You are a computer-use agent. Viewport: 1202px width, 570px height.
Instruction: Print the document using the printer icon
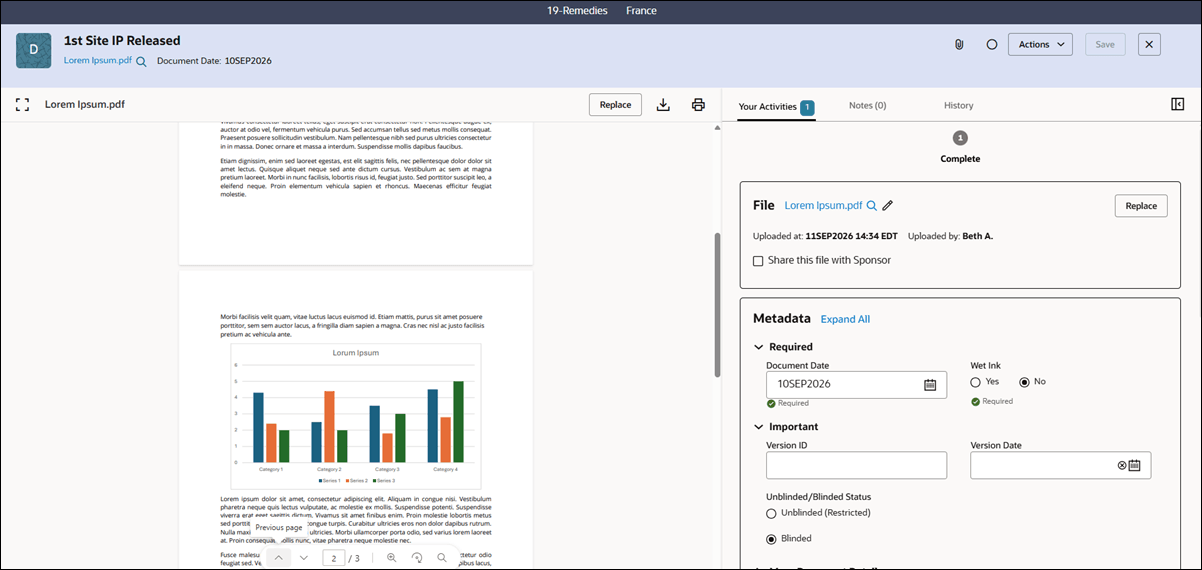(698, 104)
